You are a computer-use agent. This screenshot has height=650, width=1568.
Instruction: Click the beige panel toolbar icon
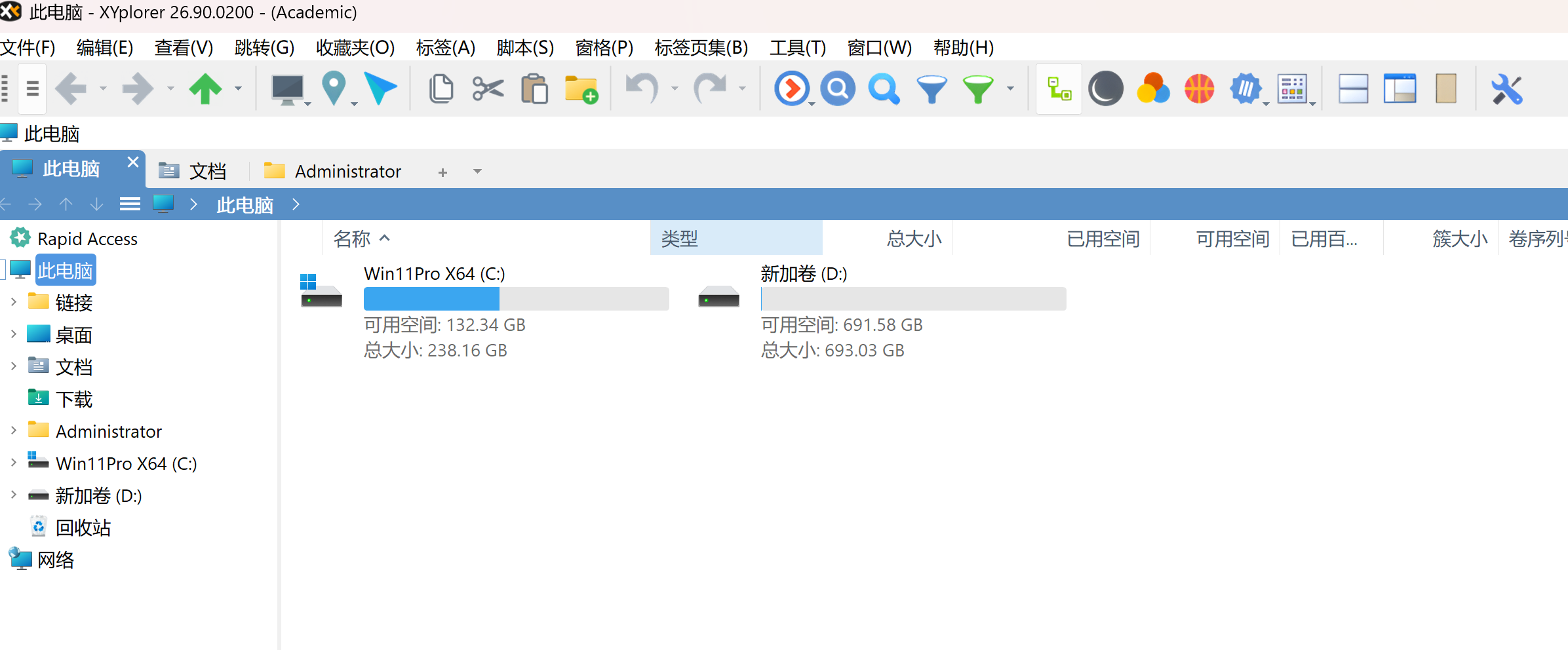[x=1446, y=88]
